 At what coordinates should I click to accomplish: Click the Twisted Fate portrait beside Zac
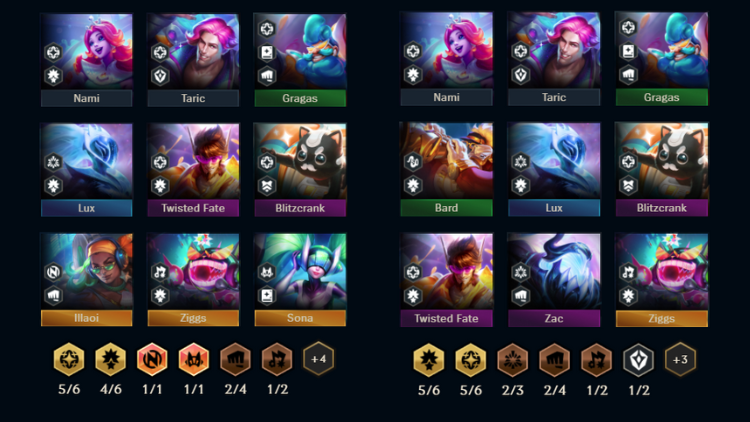click(446, 271)
